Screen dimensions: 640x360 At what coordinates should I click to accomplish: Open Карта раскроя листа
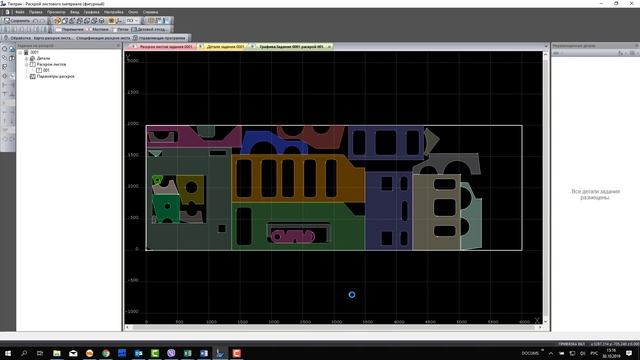pyautogui.click(x=53, y=38)
